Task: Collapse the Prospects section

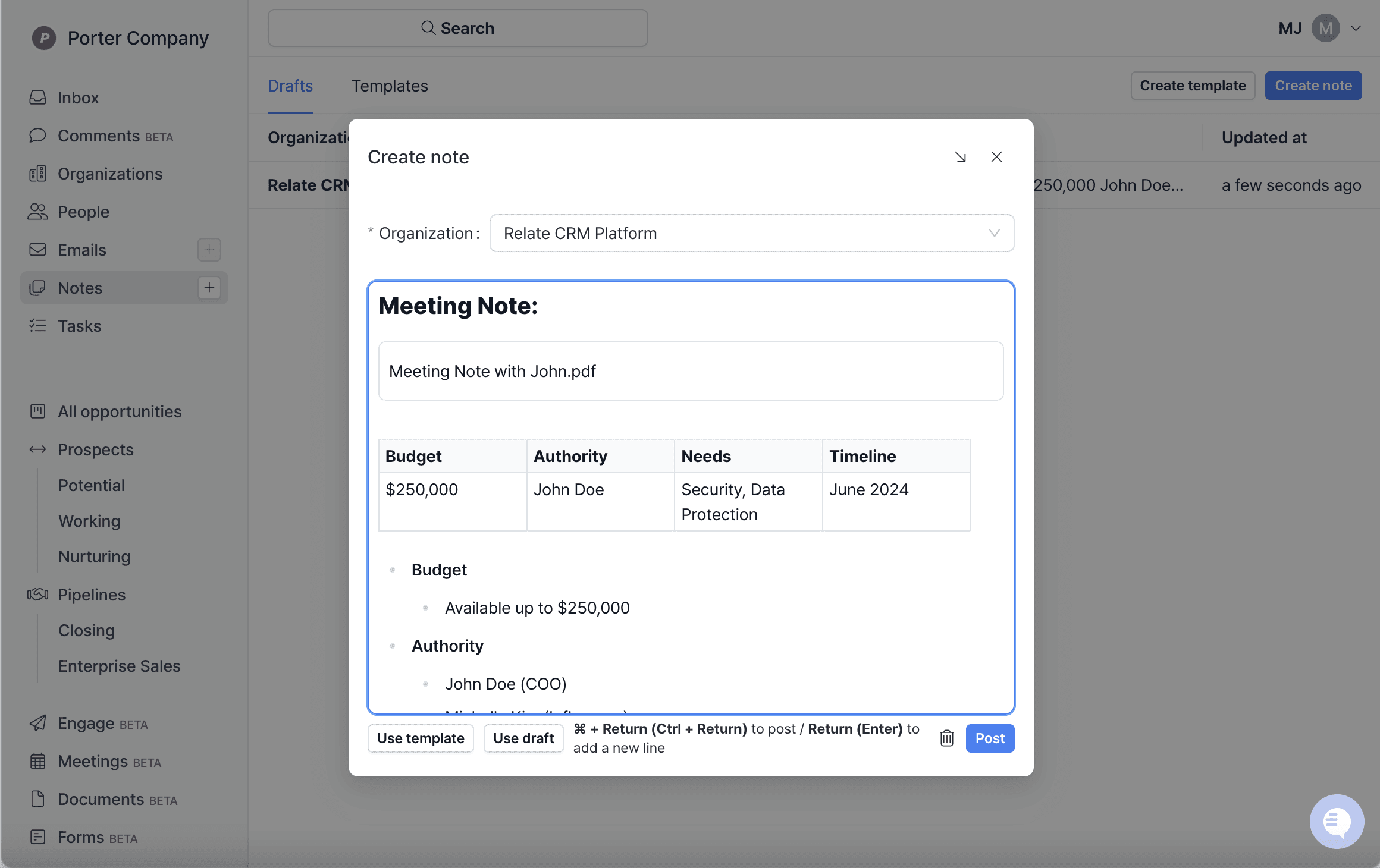Action: point(37,449)
